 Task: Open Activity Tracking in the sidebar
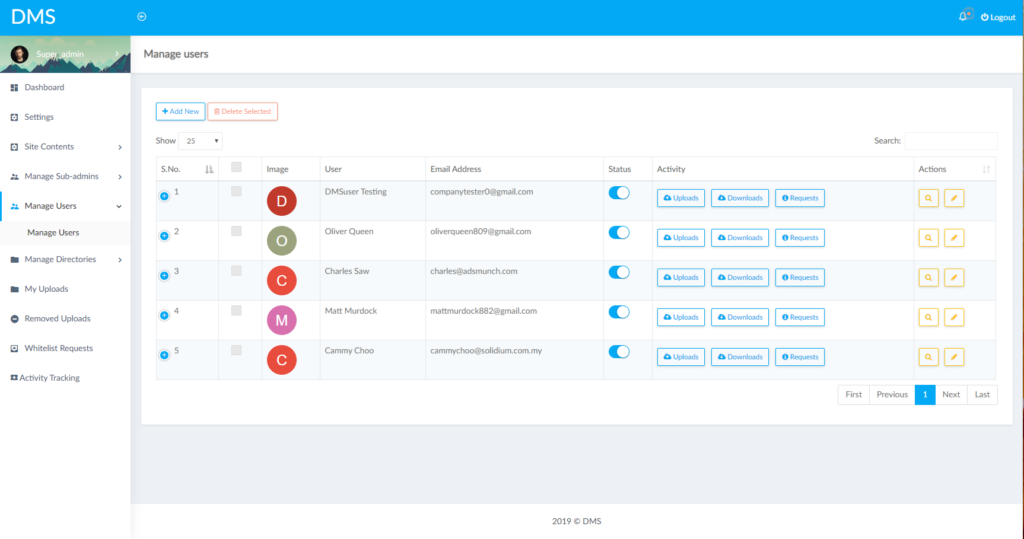click(50, 378)
